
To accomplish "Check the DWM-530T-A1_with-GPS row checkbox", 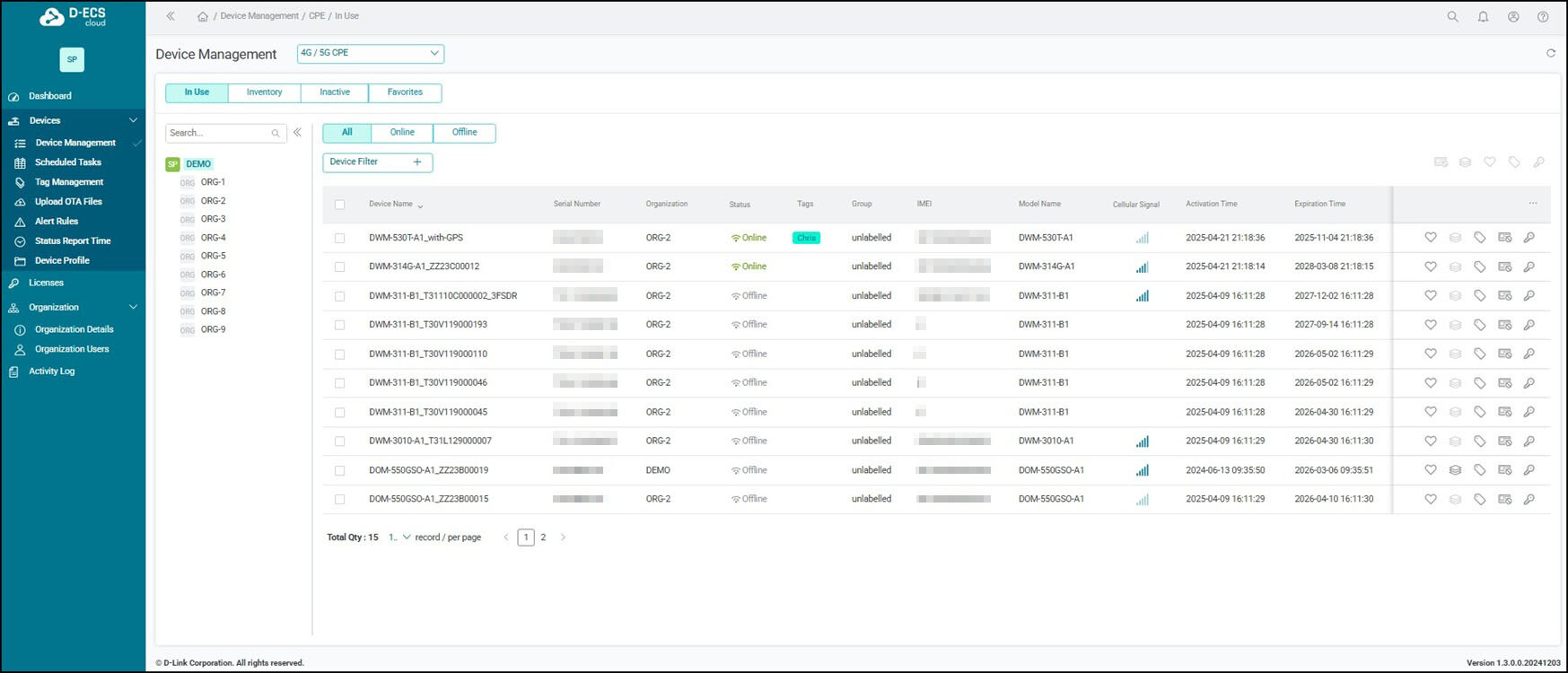I will (x=339, y=238).
